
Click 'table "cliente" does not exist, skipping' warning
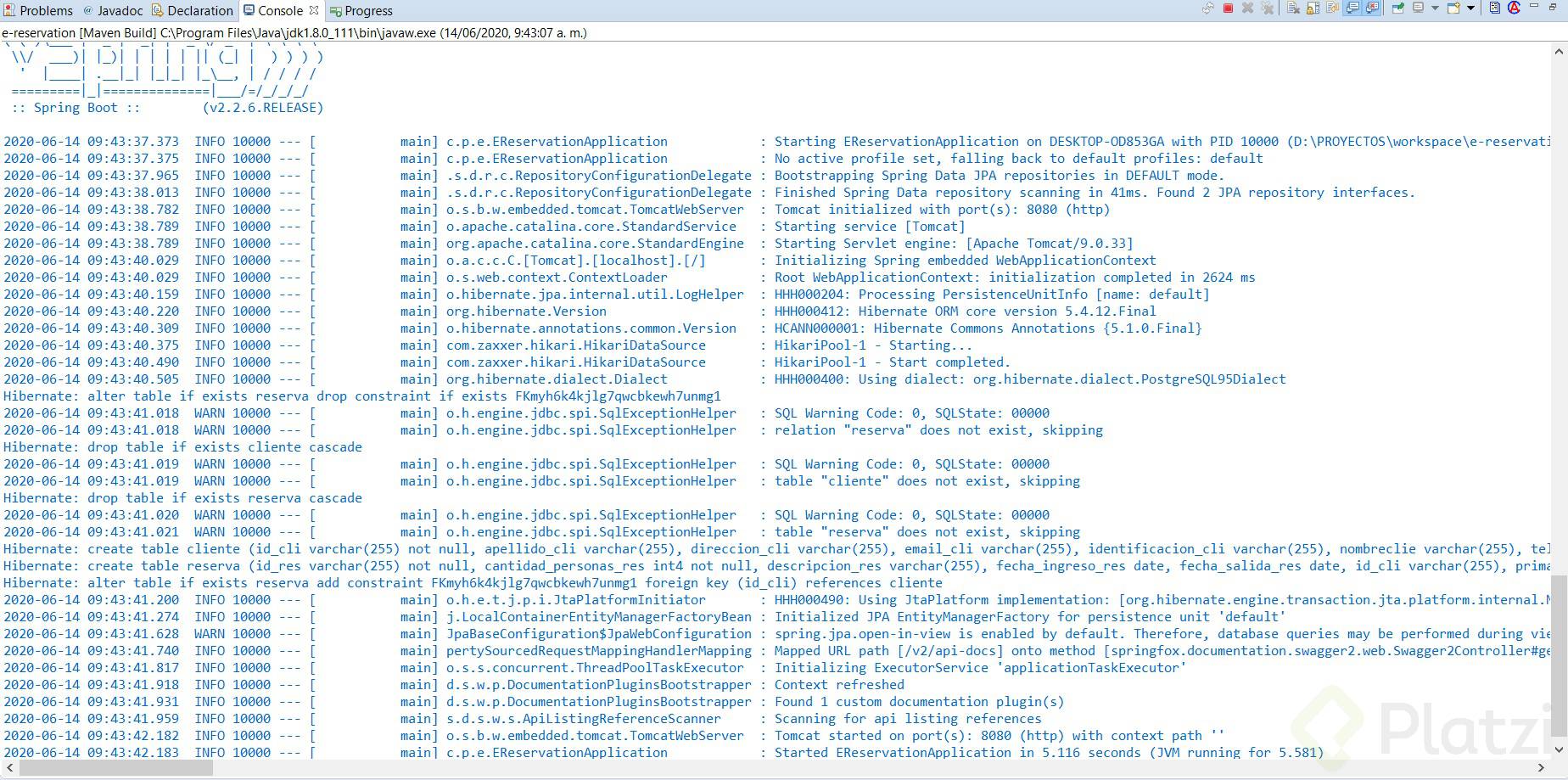point(927,481)
